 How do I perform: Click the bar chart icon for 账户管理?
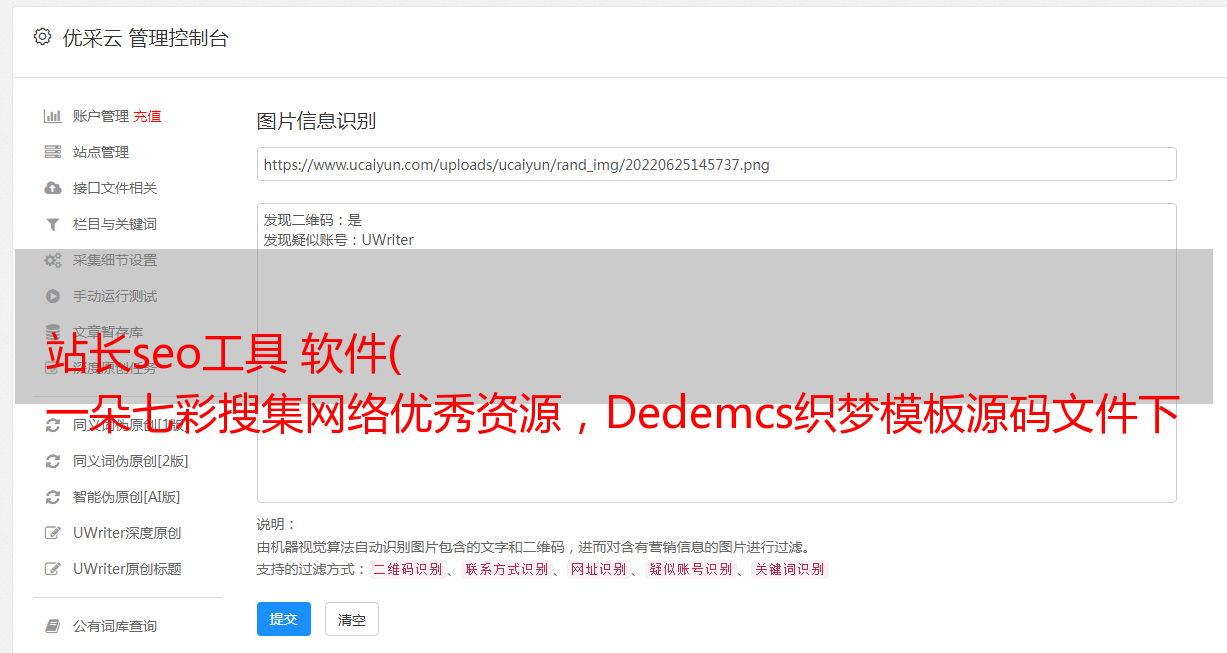(53, 116)
